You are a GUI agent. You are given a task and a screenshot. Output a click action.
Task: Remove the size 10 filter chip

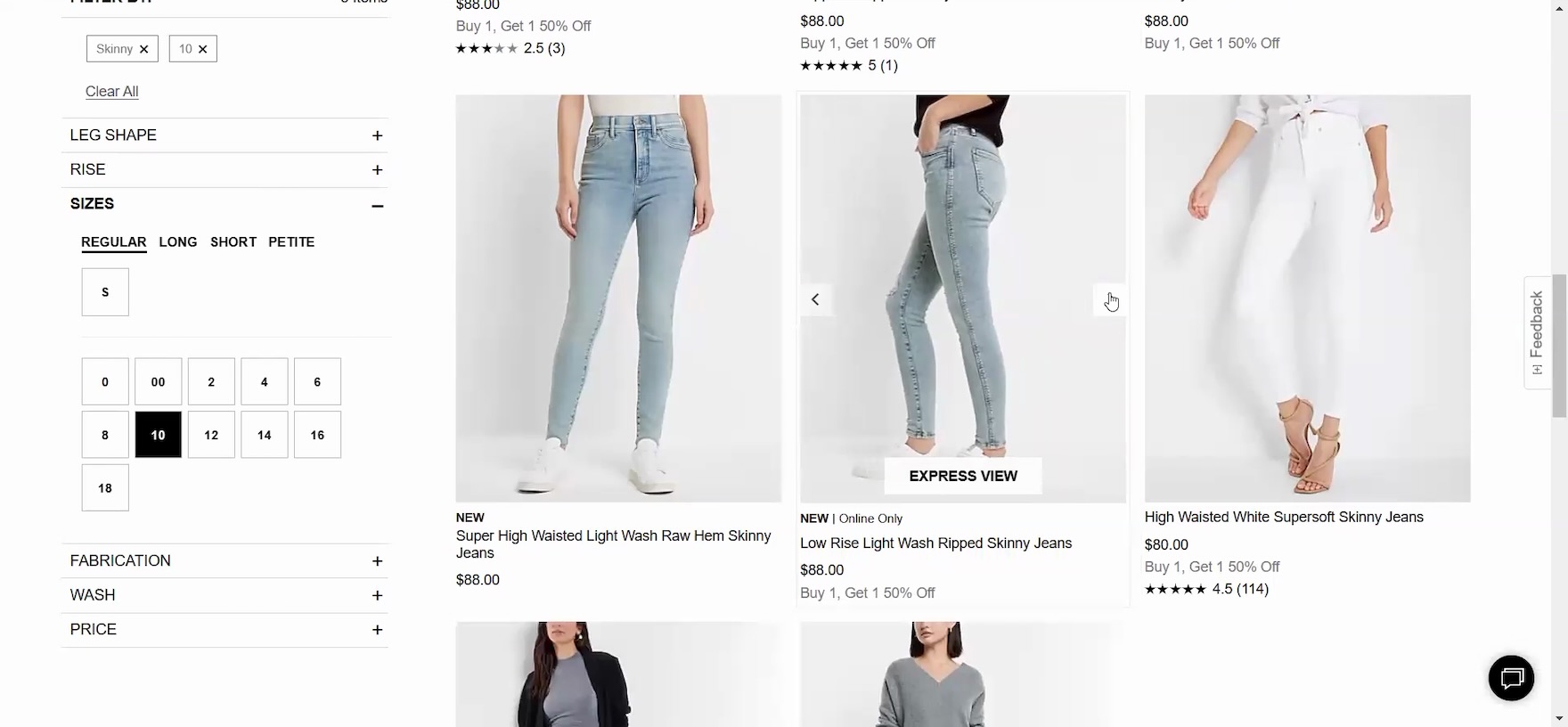point(202,49)
